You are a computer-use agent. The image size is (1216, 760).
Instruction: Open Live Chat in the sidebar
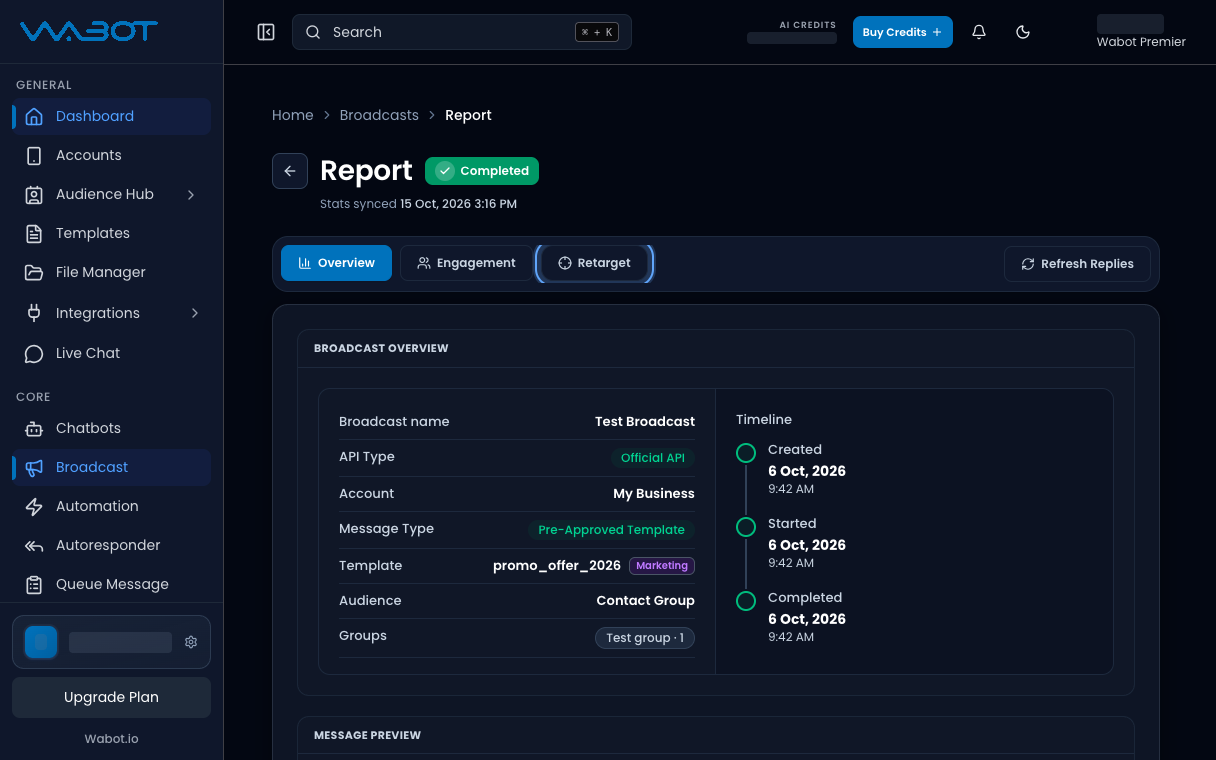point(111,353)
